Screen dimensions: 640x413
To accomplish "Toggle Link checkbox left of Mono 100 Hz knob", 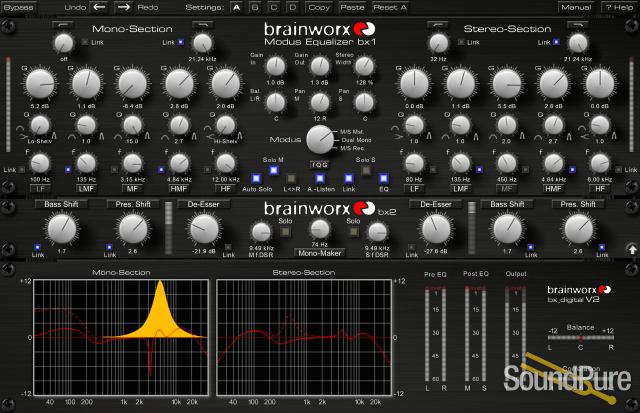I will [x=22, y=169].
